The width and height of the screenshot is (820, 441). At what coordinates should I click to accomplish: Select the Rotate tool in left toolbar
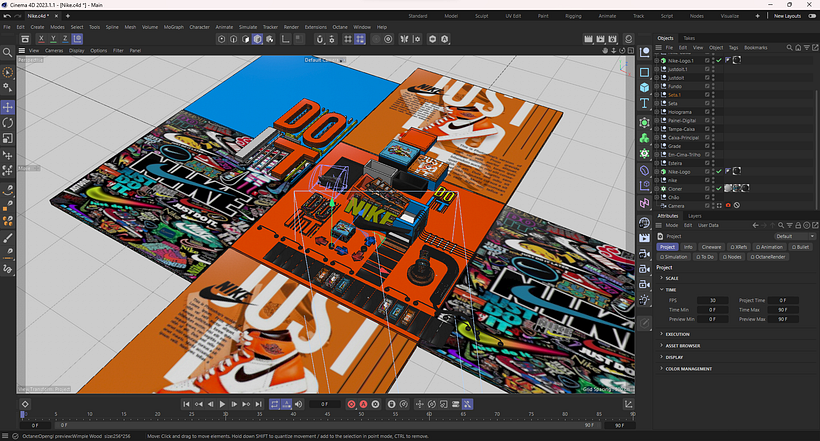pyautogui.click(x=8, y=123)
